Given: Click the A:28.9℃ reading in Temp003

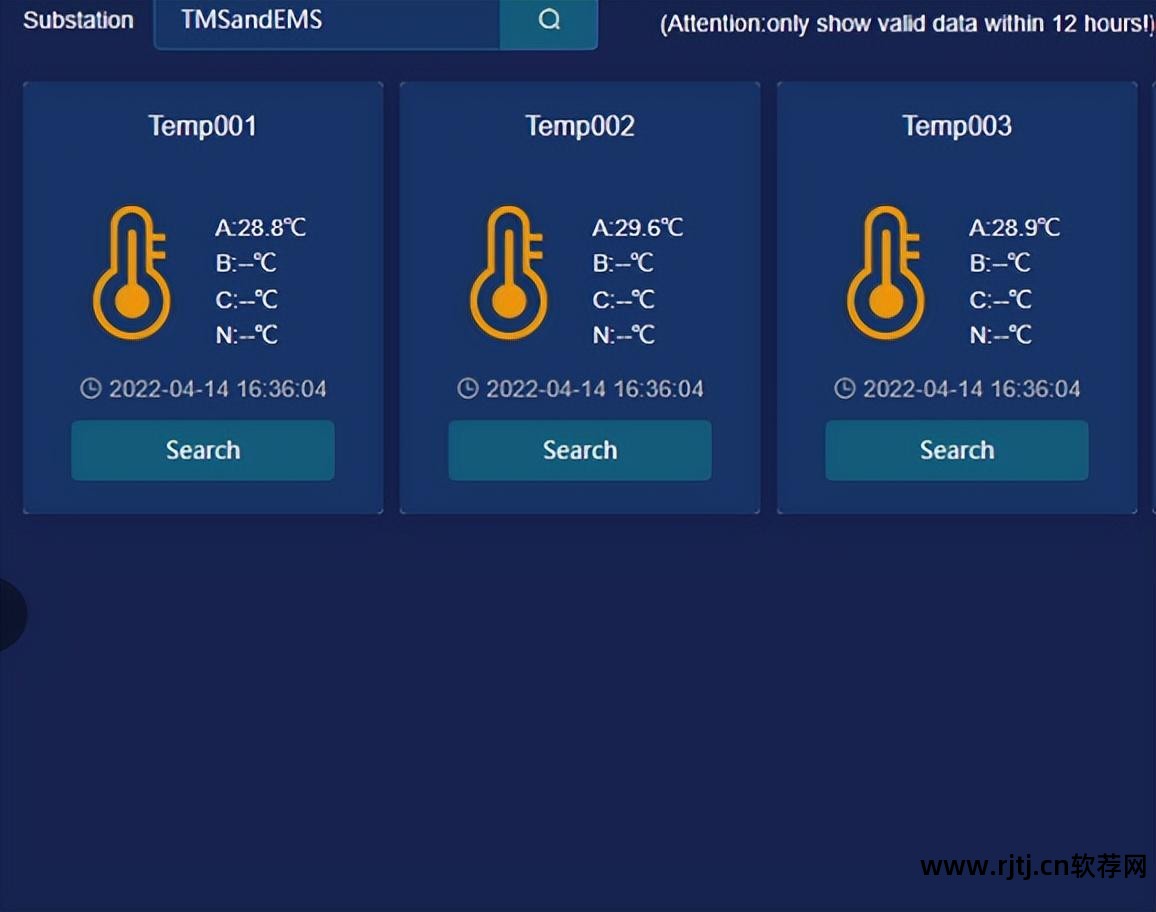Looking at the screenshot, I should click(x=1014, y=227).
